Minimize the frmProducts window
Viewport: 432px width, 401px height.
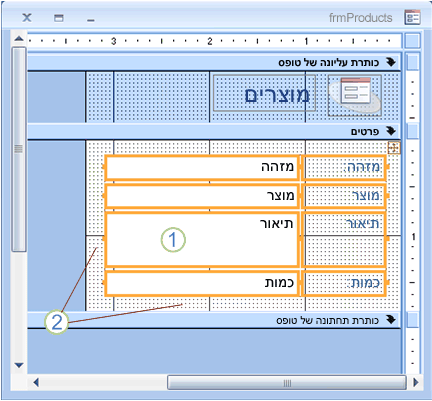click(x=91, y=20)
